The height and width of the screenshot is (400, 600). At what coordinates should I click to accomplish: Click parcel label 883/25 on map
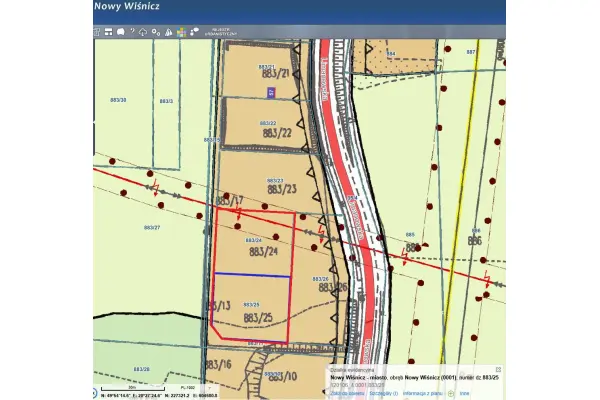(258, 318)
